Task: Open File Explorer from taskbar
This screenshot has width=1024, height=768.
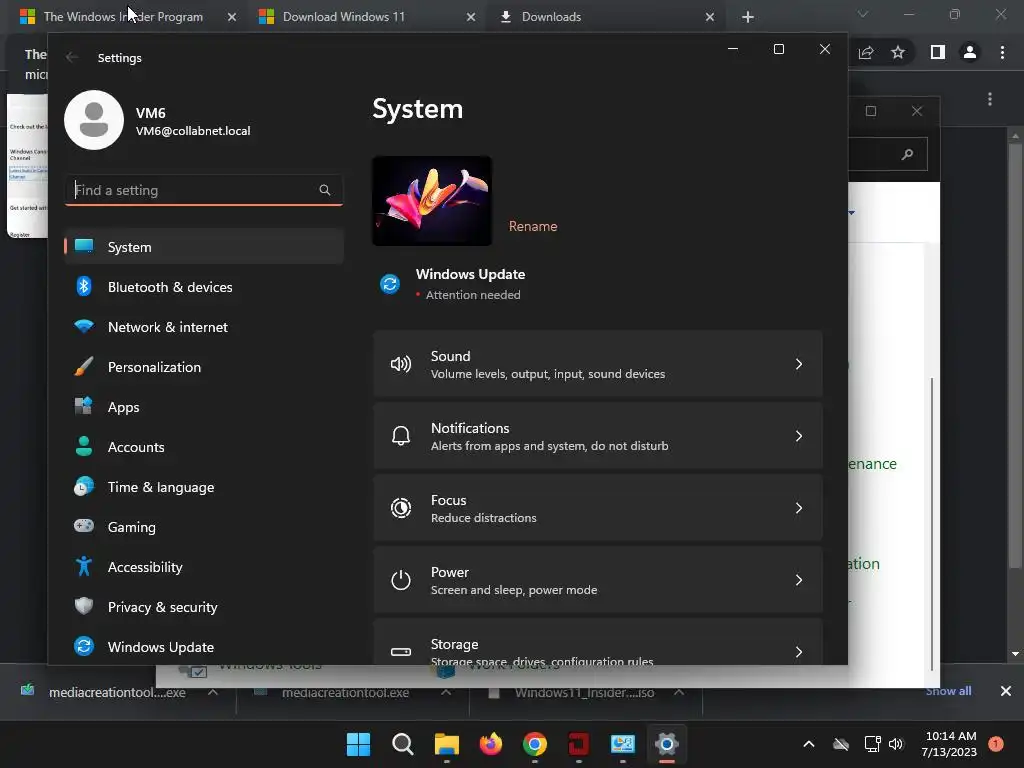Action: pos(447,744)
